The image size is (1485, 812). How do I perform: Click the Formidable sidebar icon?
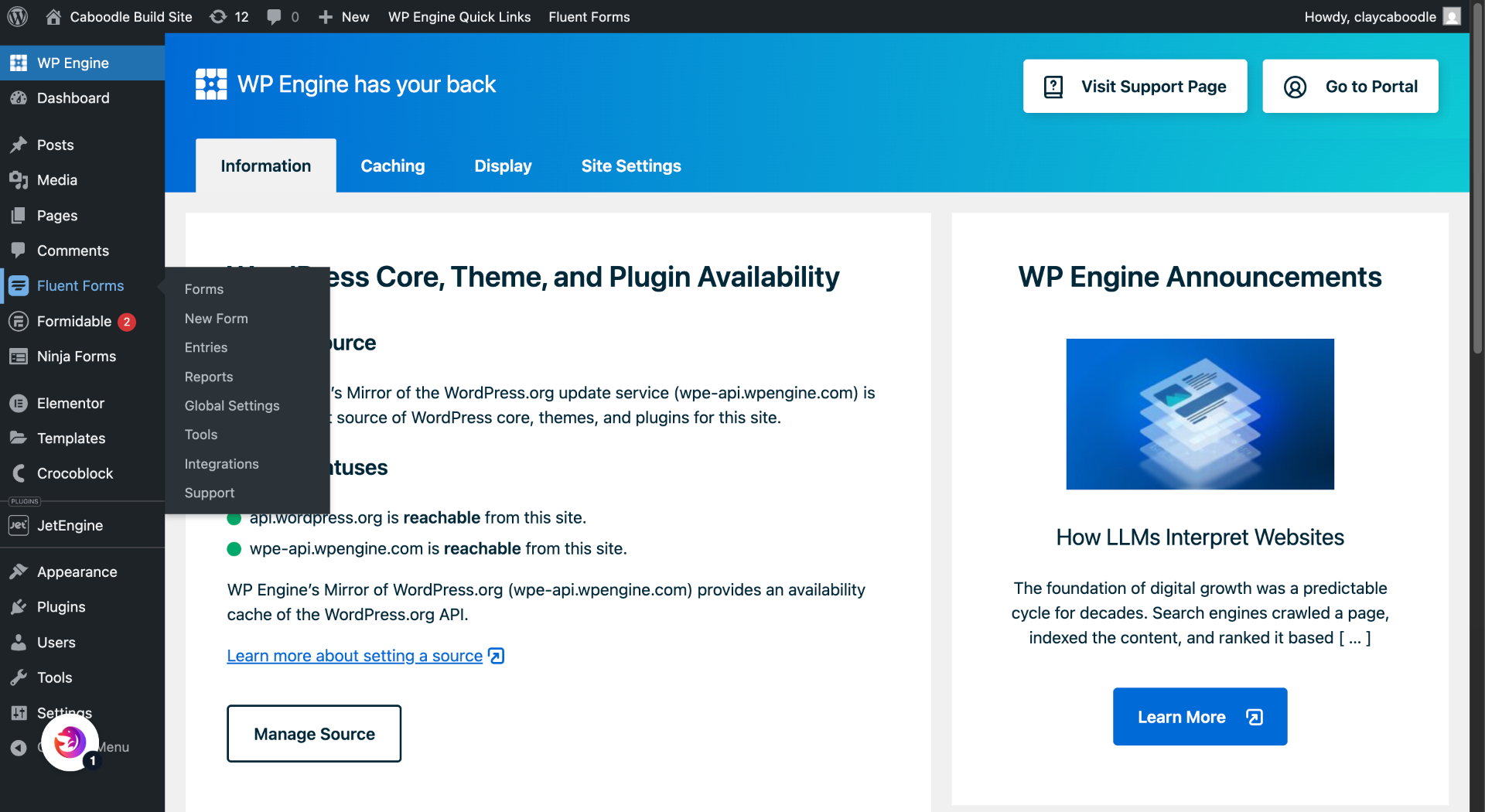pyautogui.click(x=19, y=321)
